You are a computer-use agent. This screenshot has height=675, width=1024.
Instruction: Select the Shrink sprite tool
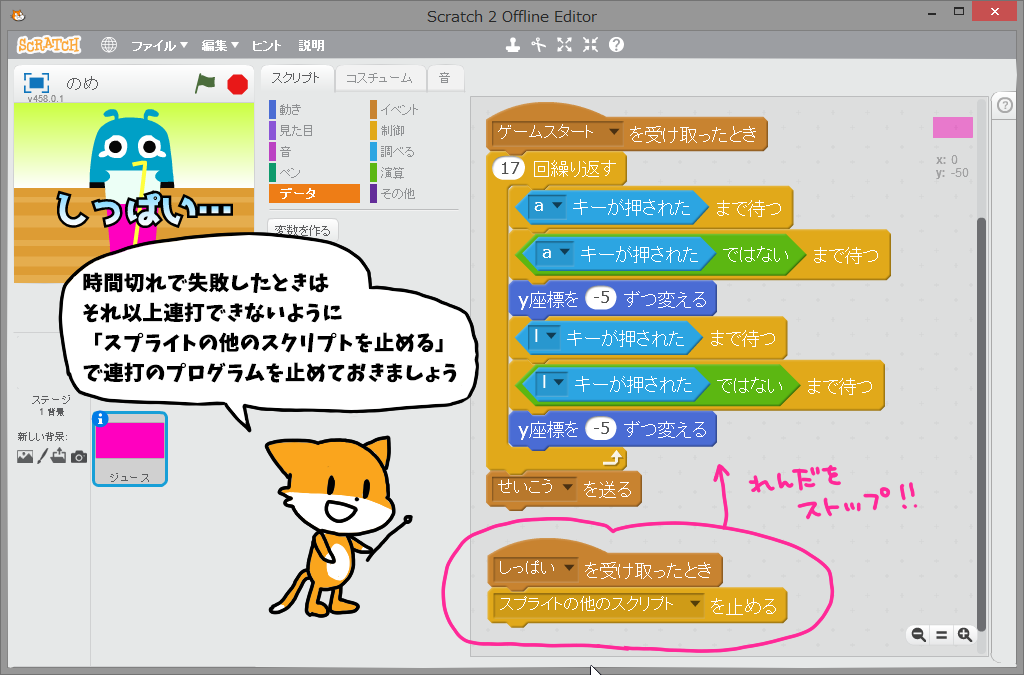(590, 44)
